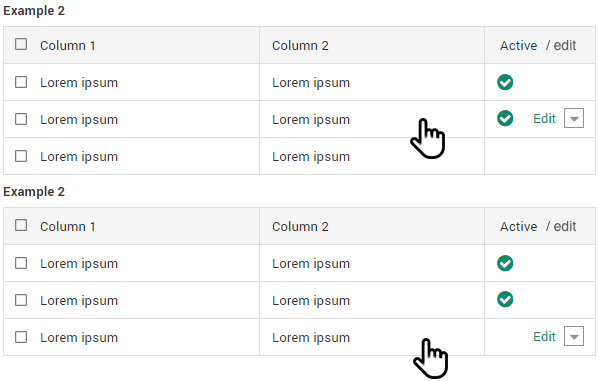The width and height of the screenshot is (599, 381).
Task: Click the Active / edit header in the second table
Action: pyautogui.click(x=538, y=227)
